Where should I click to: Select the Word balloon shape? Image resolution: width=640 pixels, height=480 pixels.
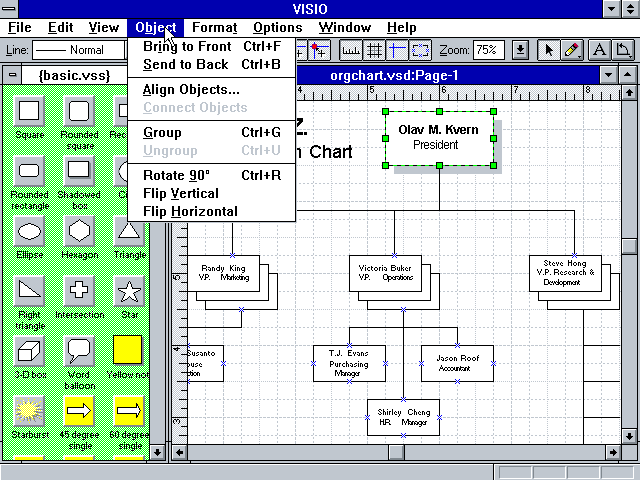(x=79, y=351)
